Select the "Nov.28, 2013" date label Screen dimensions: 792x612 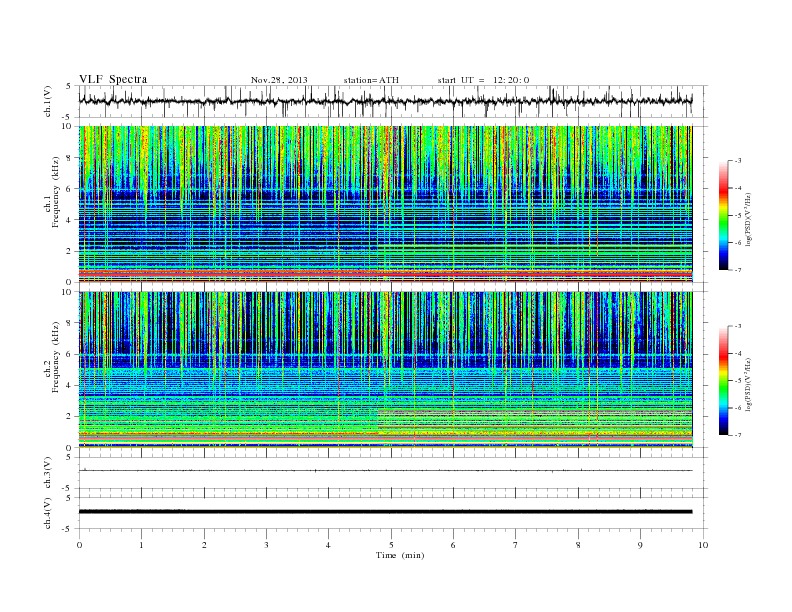coord(279,80)
